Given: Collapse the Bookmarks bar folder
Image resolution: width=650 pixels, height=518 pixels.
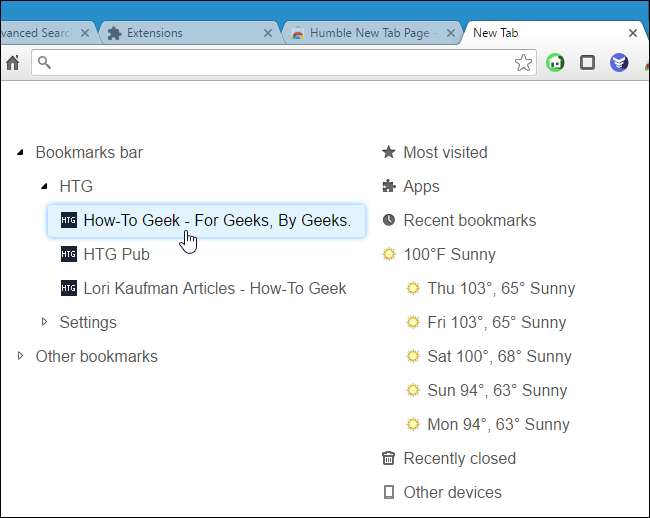Looking at the screenshot, I should coord(21,153).
